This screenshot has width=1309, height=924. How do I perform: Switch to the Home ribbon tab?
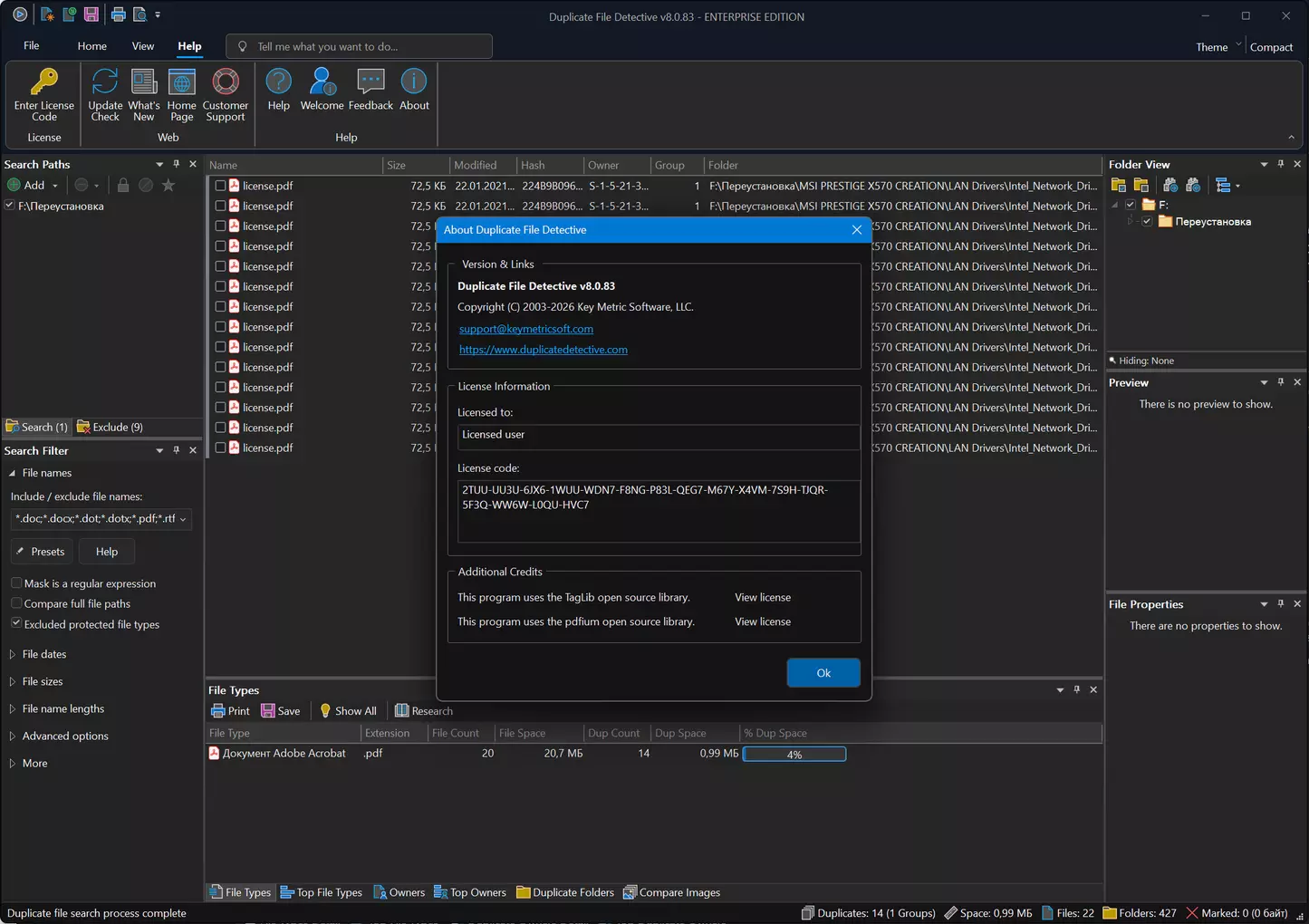tap(91, 46)
